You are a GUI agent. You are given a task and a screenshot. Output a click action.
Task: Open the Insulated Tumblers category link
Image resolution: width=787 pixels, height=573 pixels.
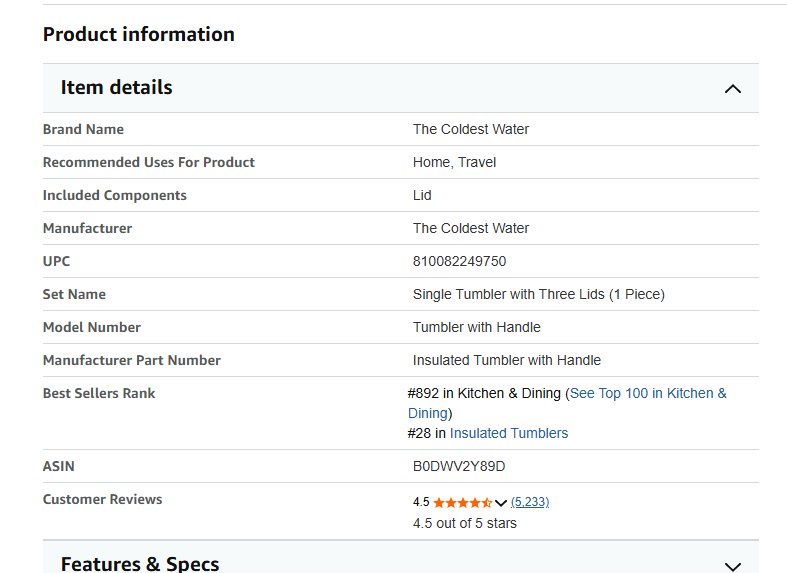click(509, 433)
